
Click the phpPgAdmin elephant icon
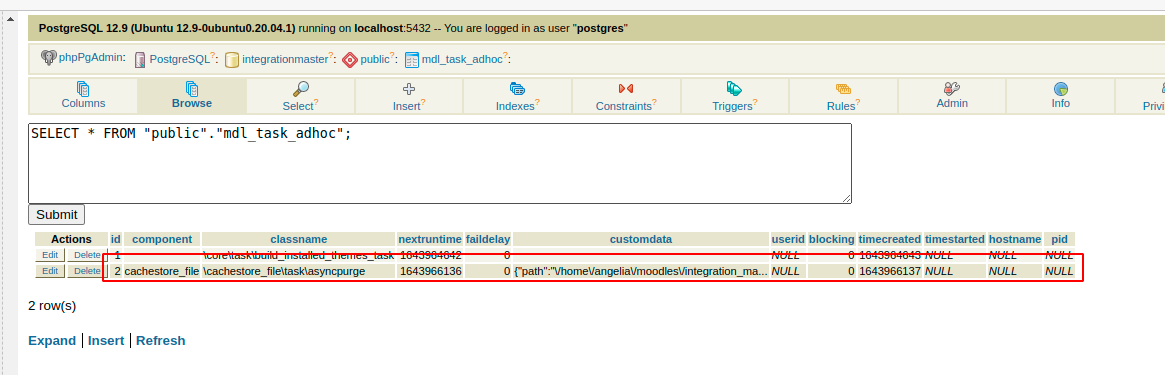pyautogui.click(x=48, y=57)
